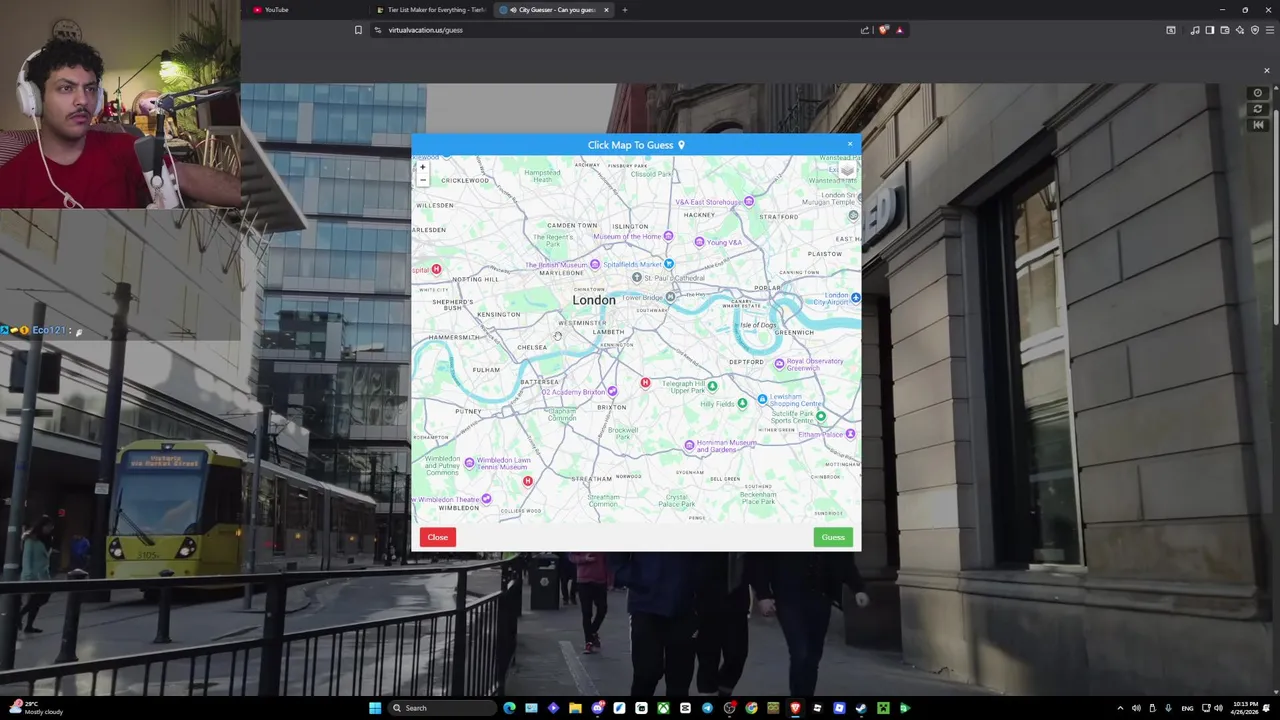Viewport: 1280px width, 720px height.
Task: Toggle the browser sidebar panel
Action: click(1210, 30)
